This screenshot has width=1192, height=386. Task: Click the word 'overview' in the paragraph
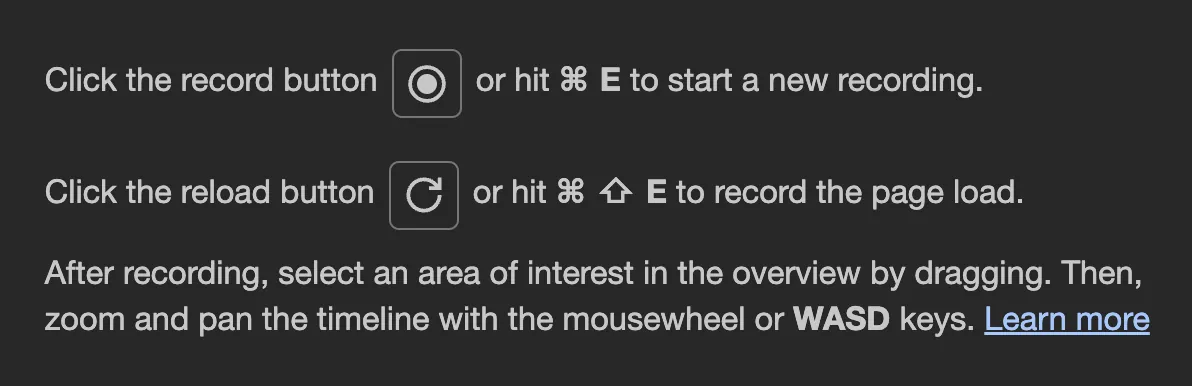797,274
